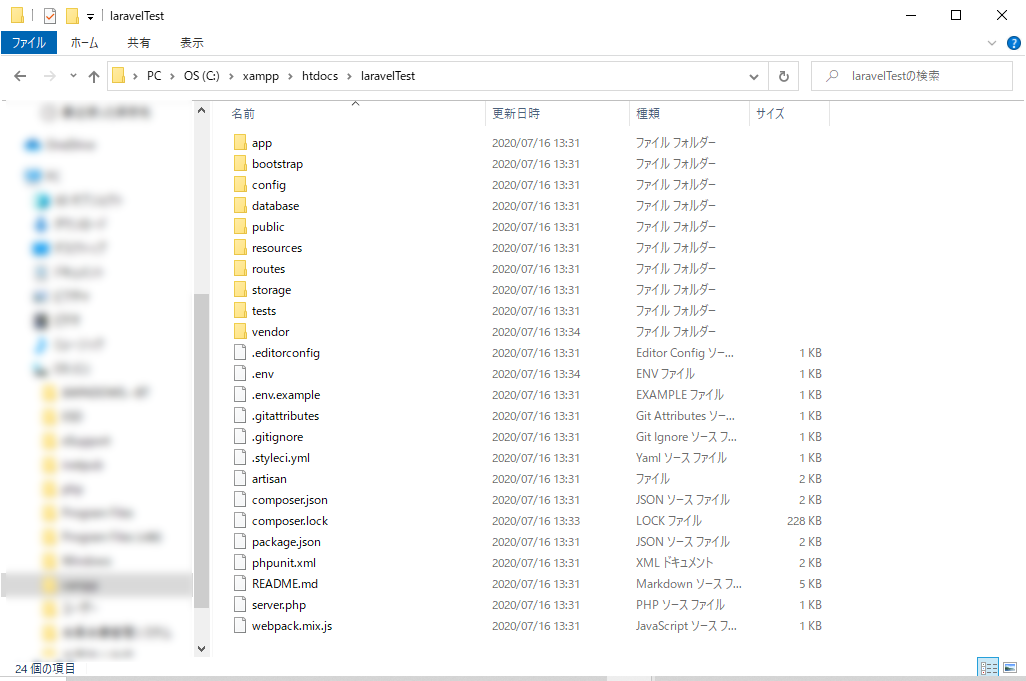Refresh the laravelTest folder view
Image resolution: width=1026 pixels, height=681 pixels.
pos(784,76)
